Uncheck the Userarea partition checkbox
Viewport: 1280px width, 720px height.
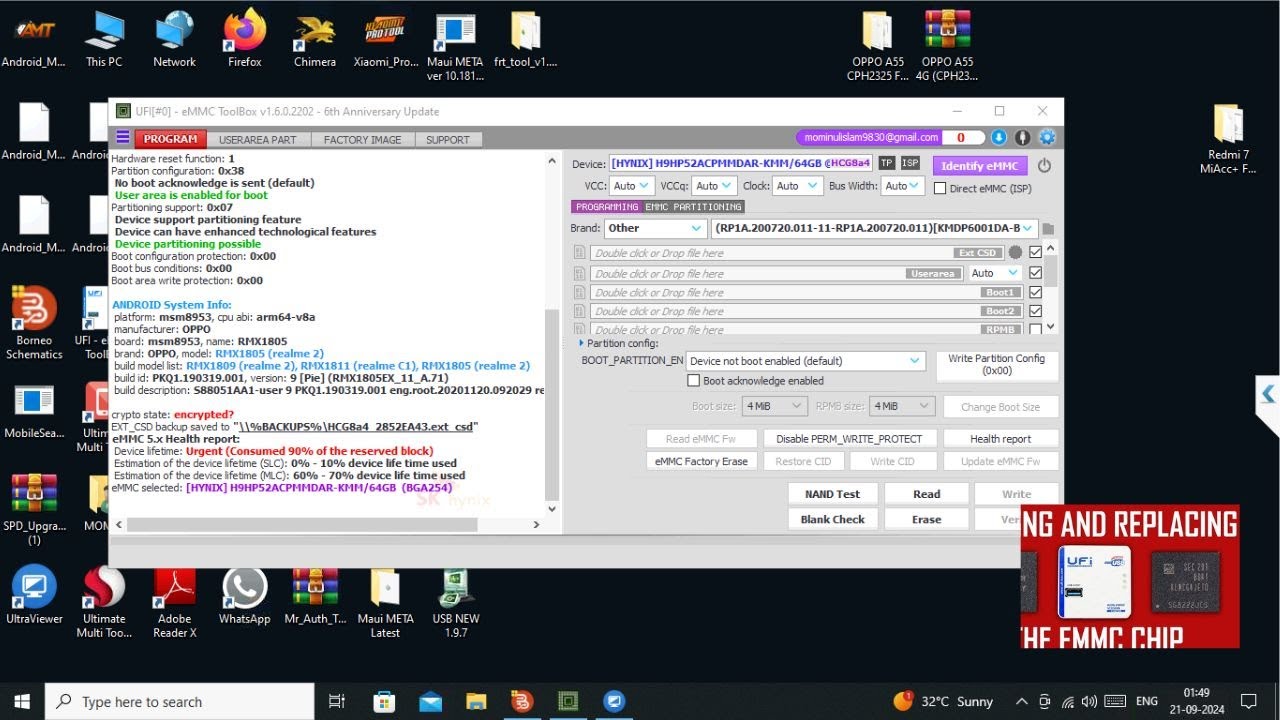tap(1035, 272)
